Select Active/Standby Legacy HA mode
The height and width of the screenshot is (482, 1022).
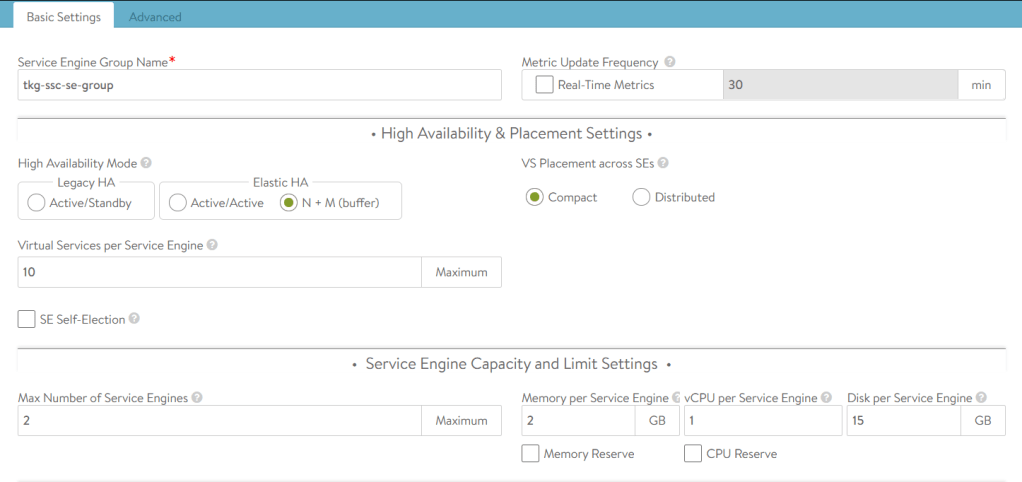pyautogui.click(x=37, y=203)
